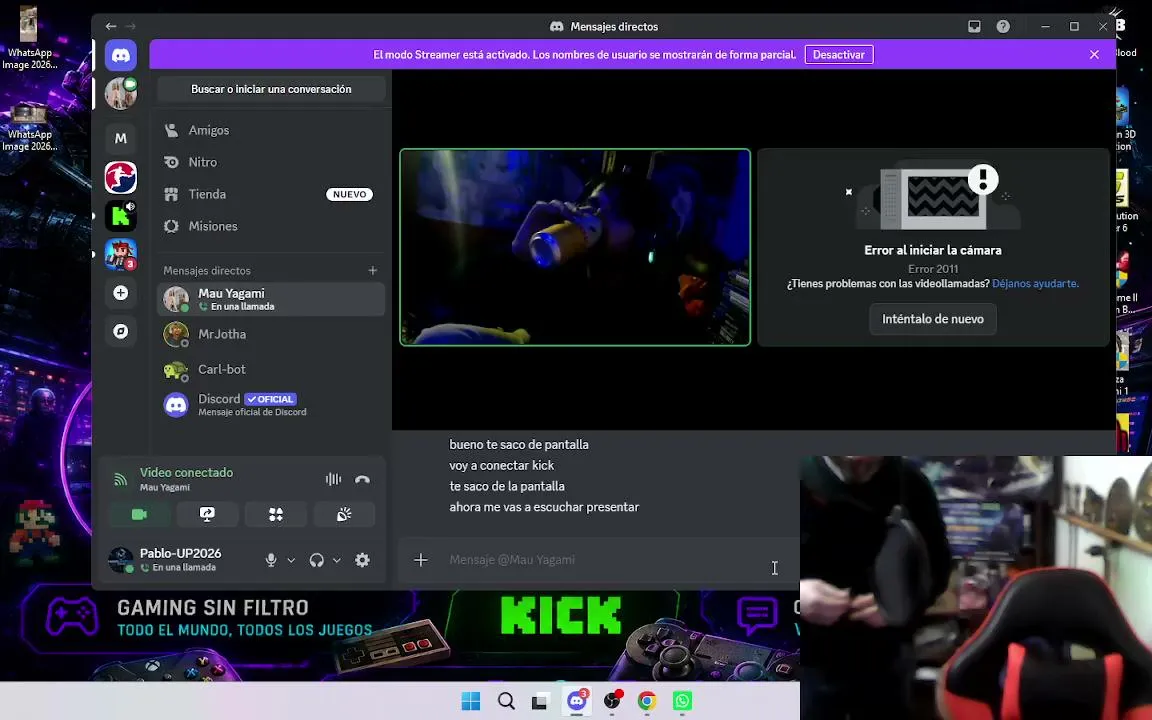Viewport: 1152px width, 720px height.
Task: Select top WhatsApp Image desktop file
Action: pyautogui.click(x=29, y=37)
